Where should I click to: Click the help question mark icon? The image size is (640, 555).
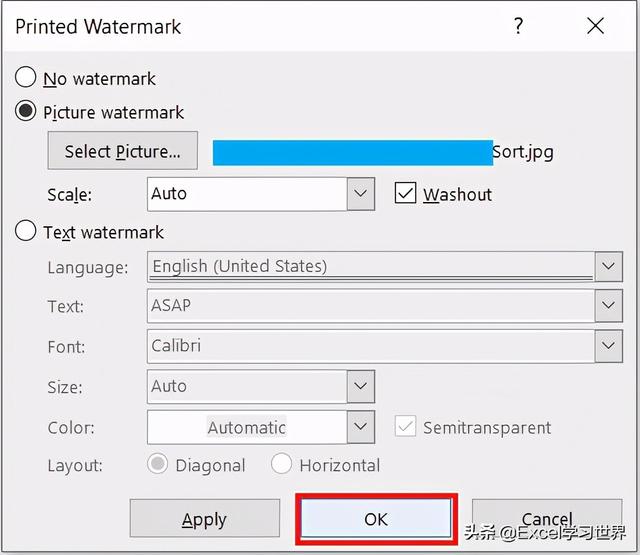click(518, 27)
